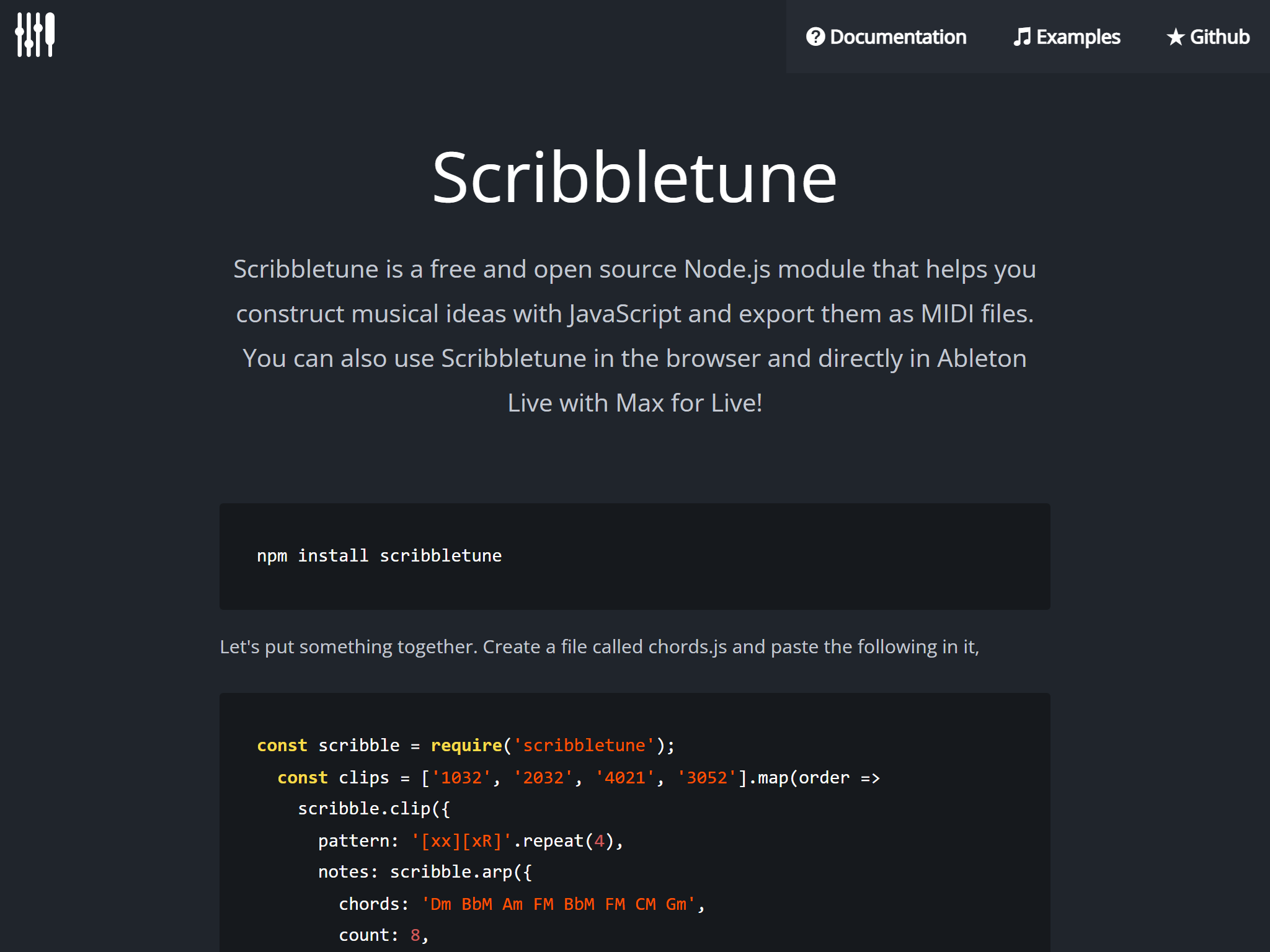The image size is (1270, 952).
Task: Click the sentence starting 'Let's put something together'
Action: click(600, 646)
